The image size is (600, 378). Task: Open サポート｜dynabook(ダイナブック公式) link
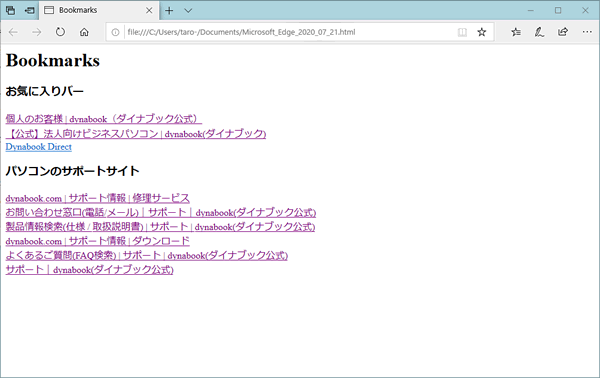[x=90, y=270]
